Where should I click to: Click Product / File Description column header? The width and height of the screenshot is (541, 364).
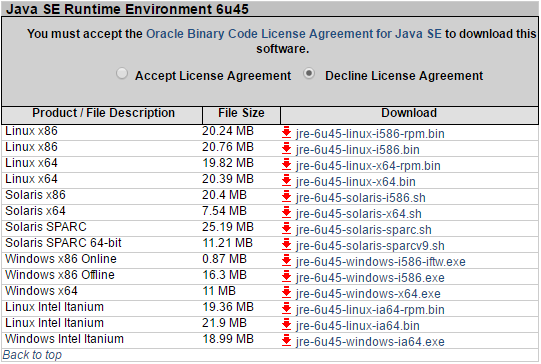point(102,115)
